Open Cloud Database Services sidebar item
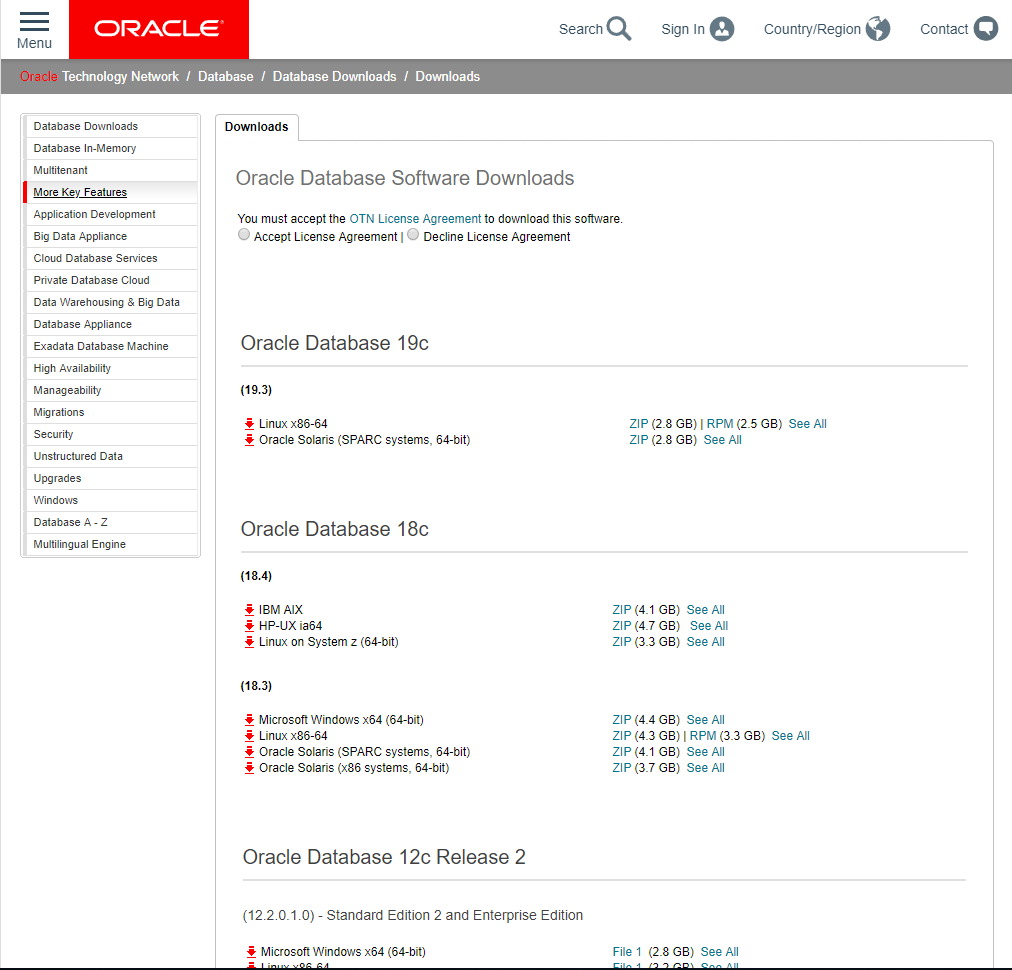 tap(111, 258)
